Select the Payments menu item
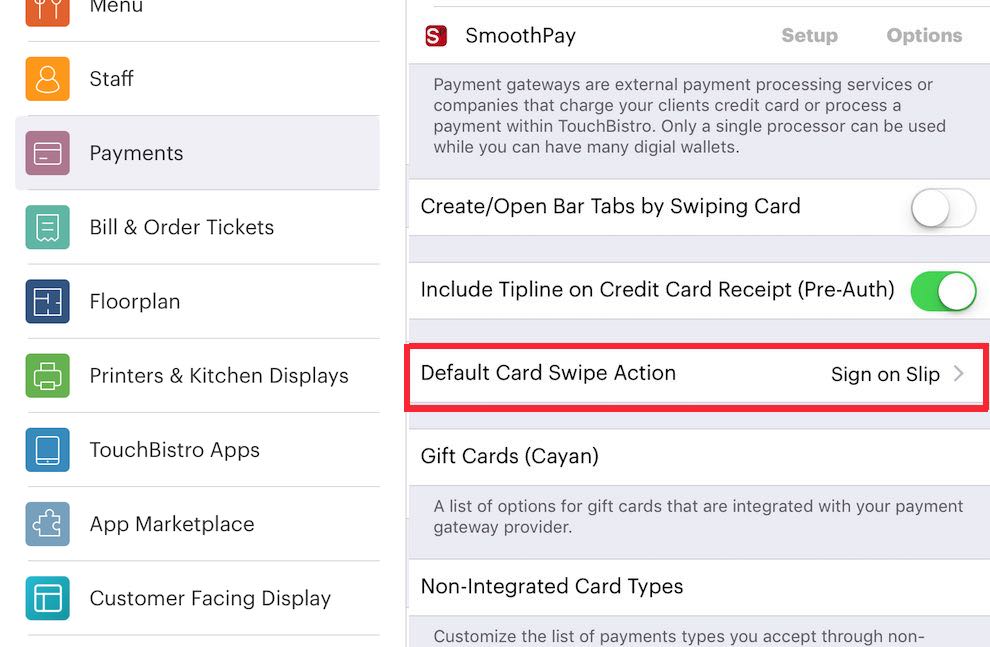The height and width of the screenshot is (647, 990). coord(136,153)
